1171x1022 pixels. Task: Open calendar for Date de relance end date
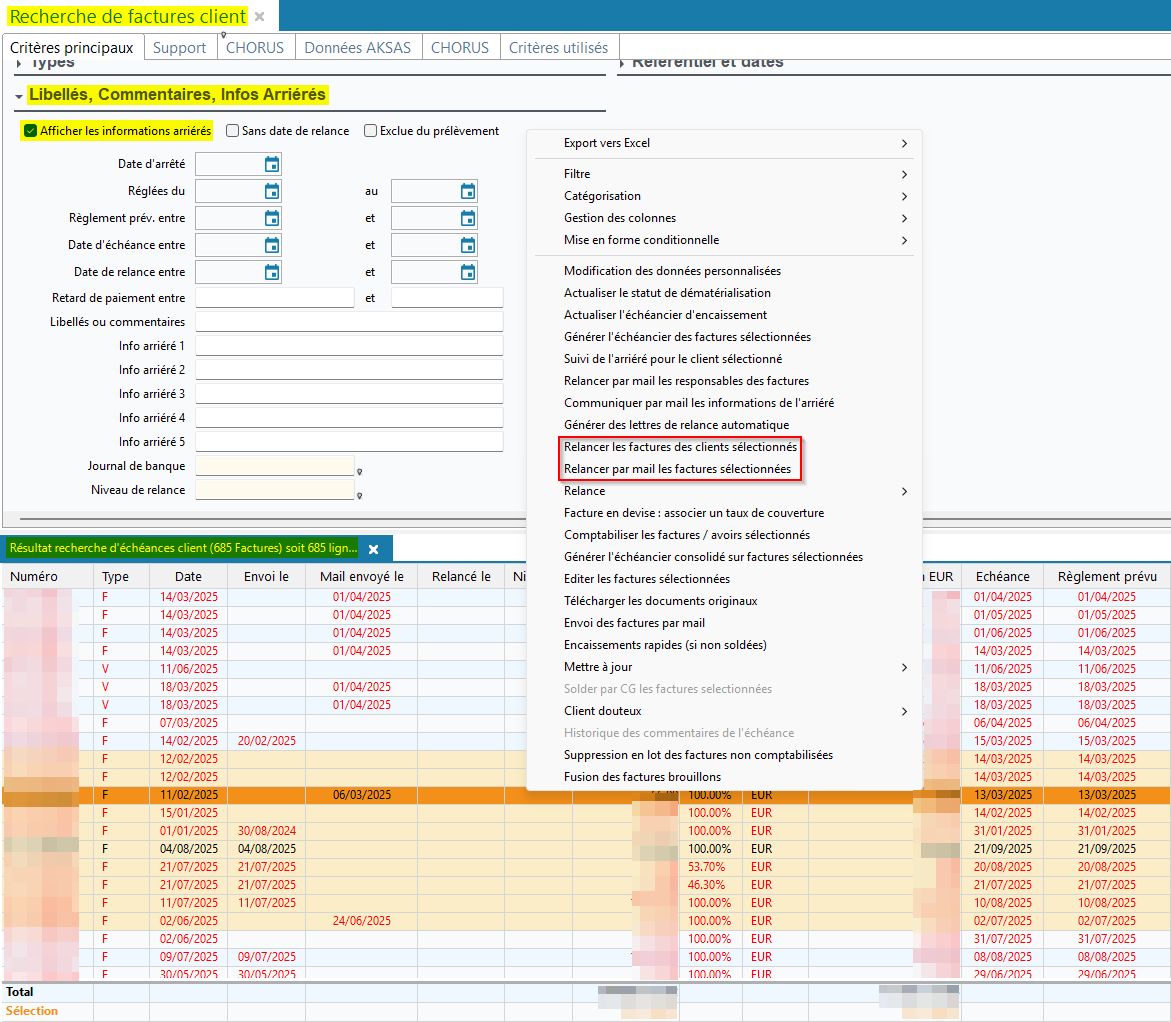(x=468, y=272)
